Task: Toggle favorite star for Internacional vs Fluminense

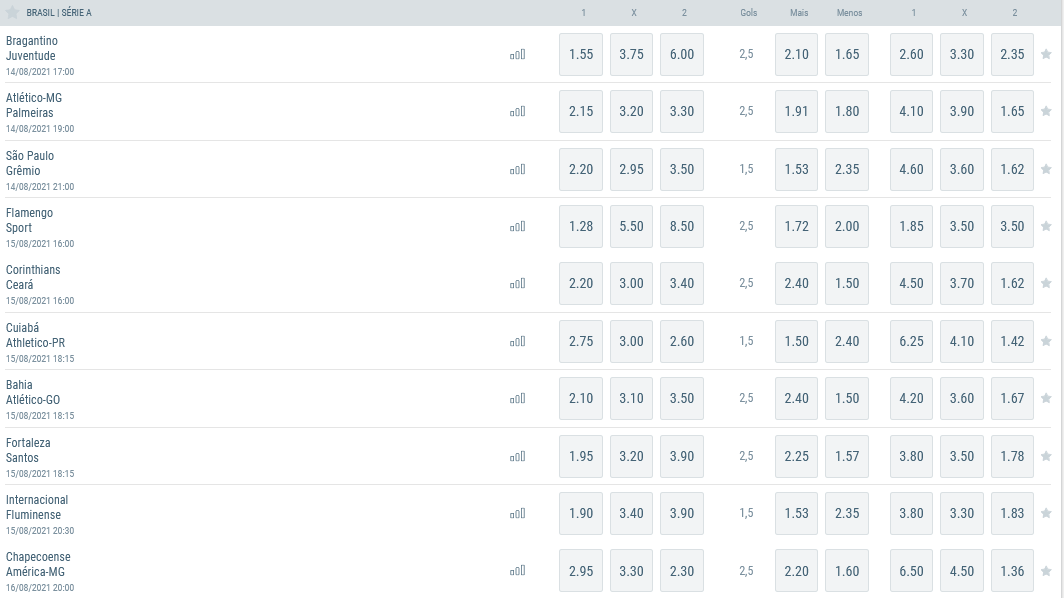Action: coord(1046,513)
